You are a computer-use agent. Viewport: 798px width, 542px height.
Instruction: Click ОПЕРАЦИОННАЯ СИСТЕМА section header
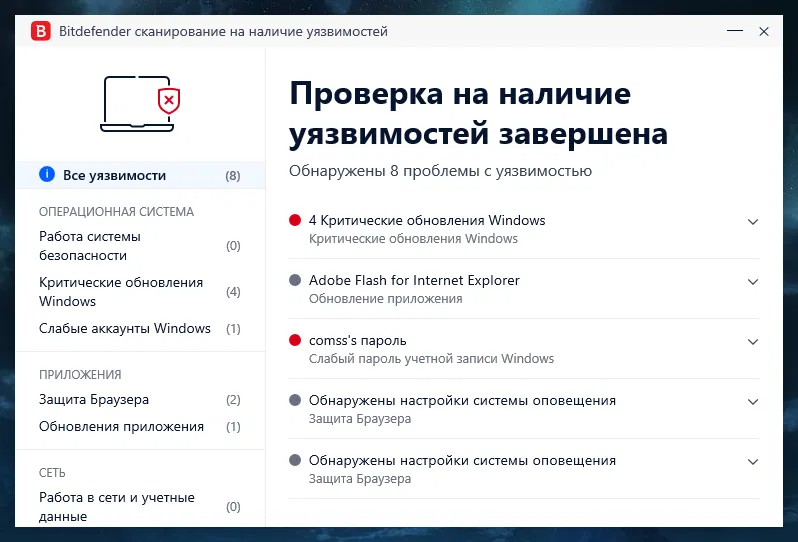pyautogui.click(x=116, y=212)
